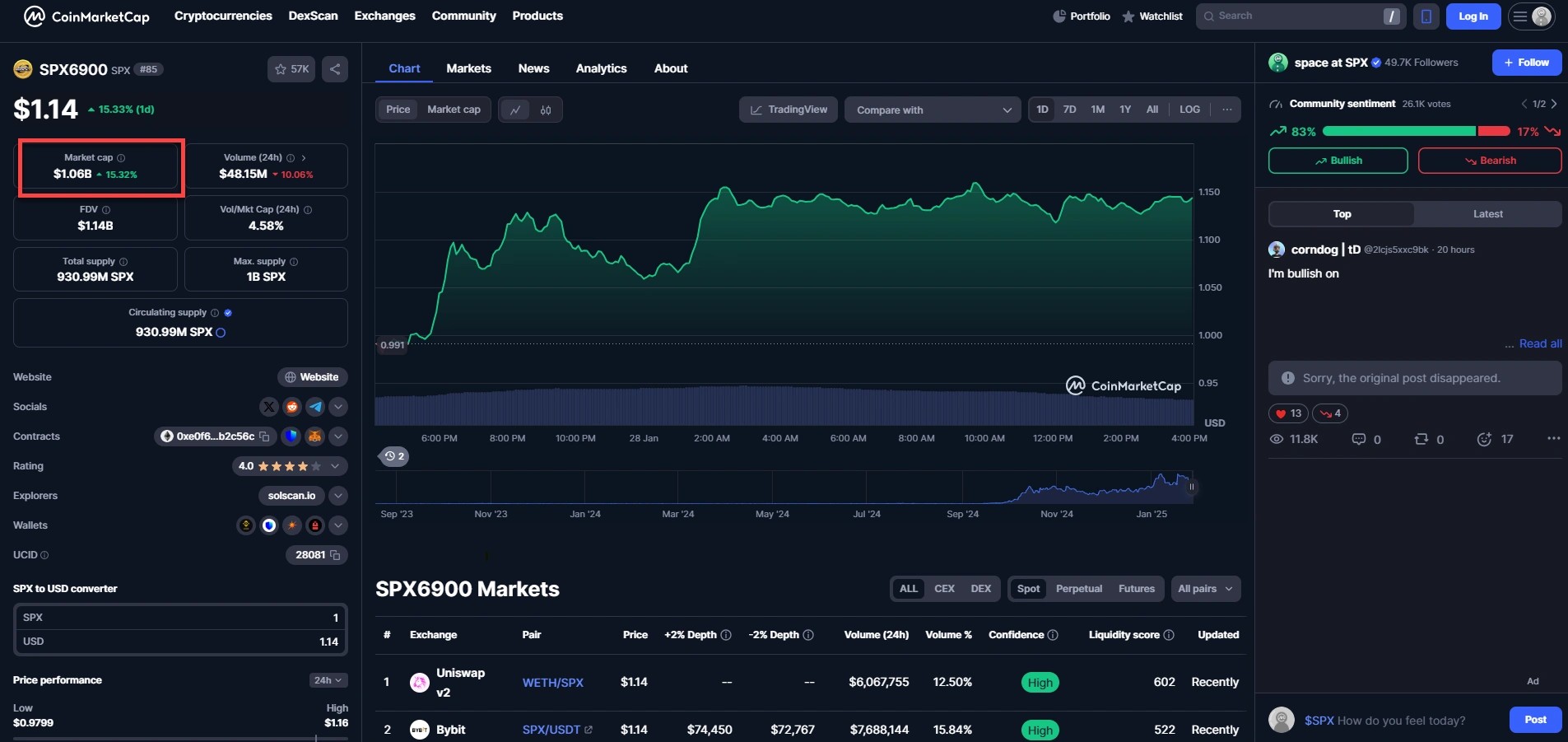Click the Log In button

[x=1473, y=16]
